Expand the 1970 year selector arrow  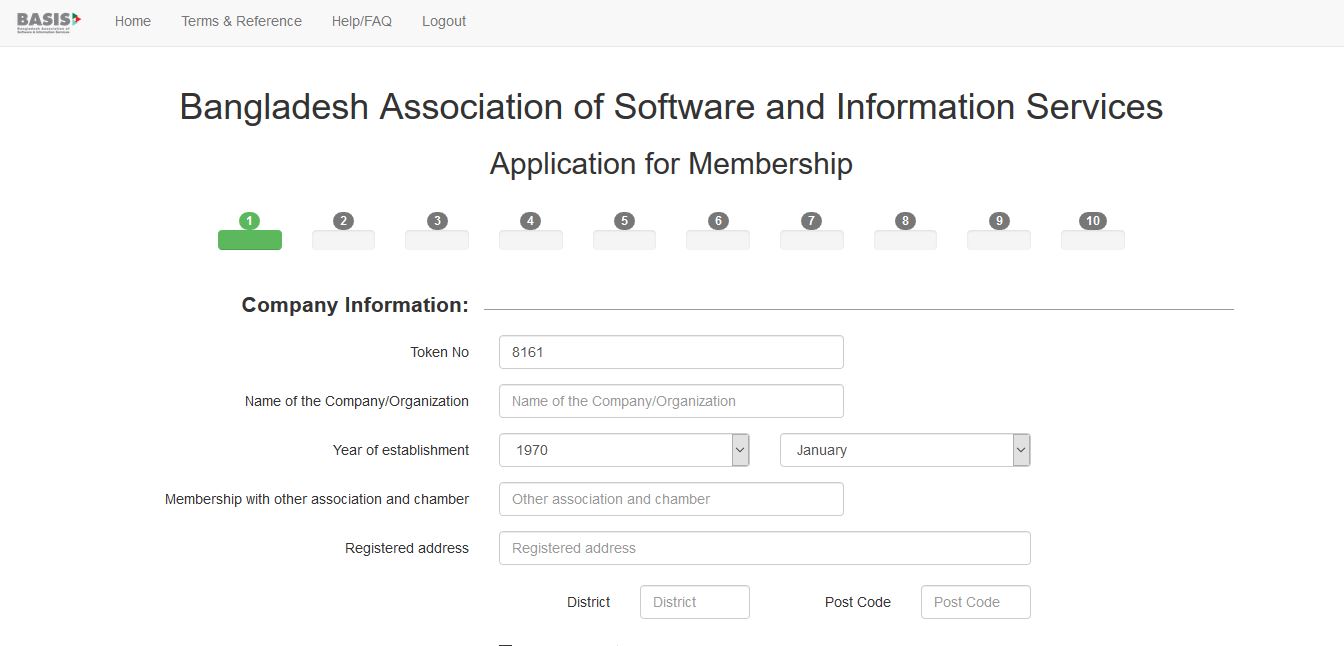(740, 450)
